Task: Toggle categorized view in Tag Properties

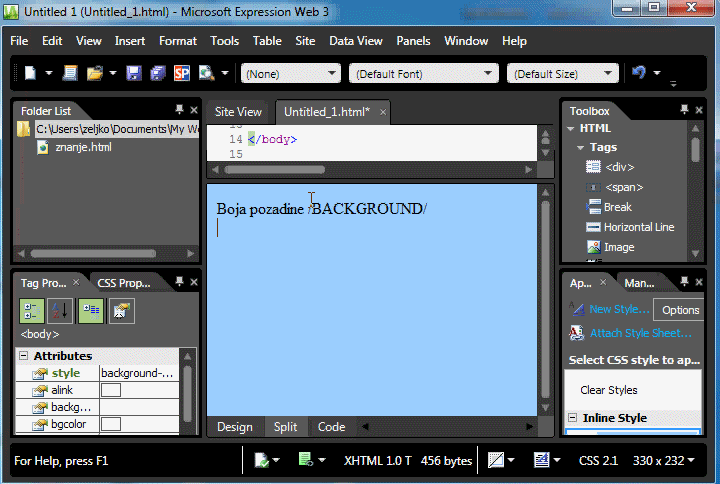Action: tap(31, 311)
